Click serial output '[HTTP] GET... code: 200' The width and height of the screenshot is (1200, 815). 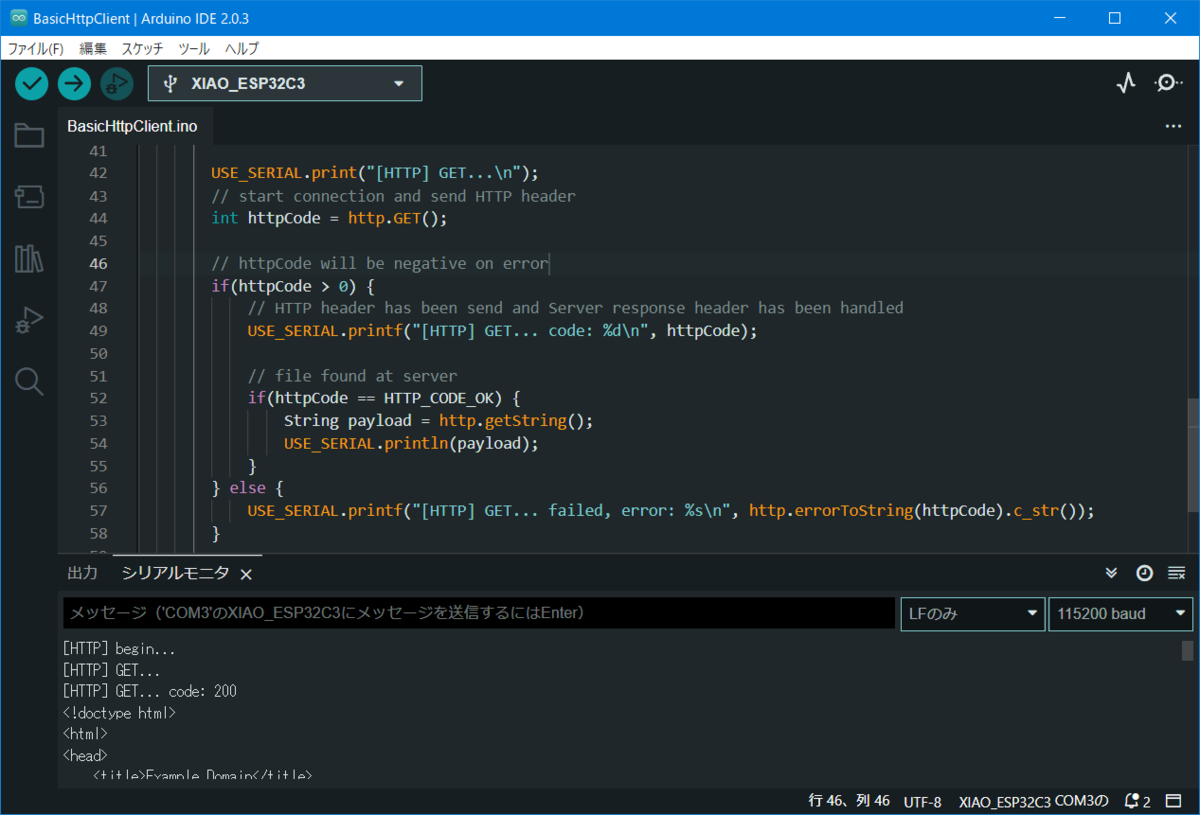click(149, 691)
